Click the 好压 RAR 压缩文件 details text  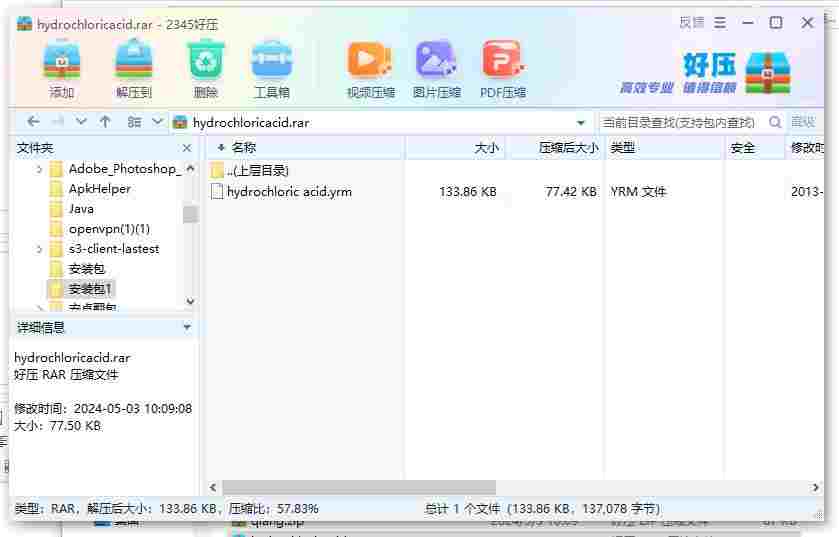[x=66, y=374]
